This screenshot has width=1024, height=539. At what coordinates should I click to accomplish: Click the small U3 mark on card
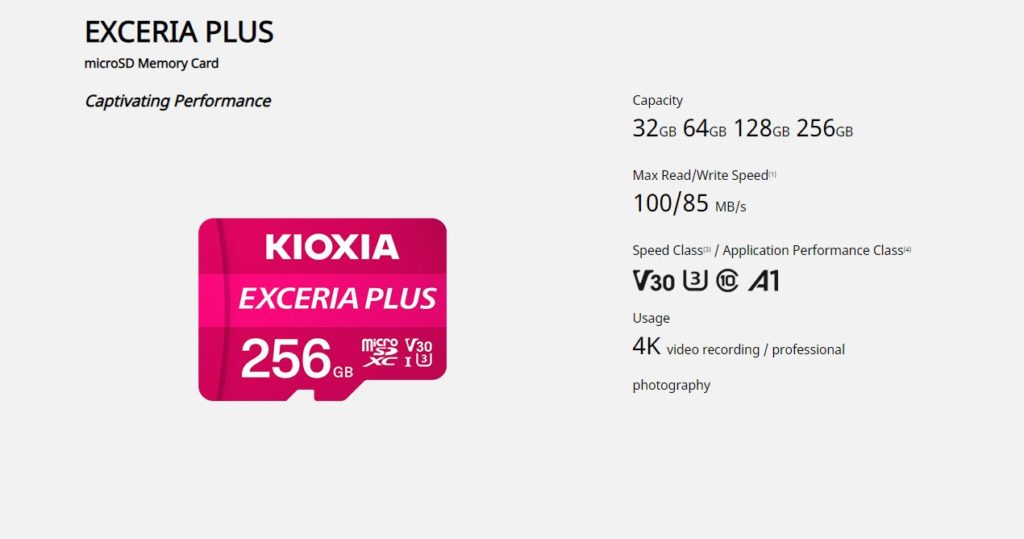point(424,360)
